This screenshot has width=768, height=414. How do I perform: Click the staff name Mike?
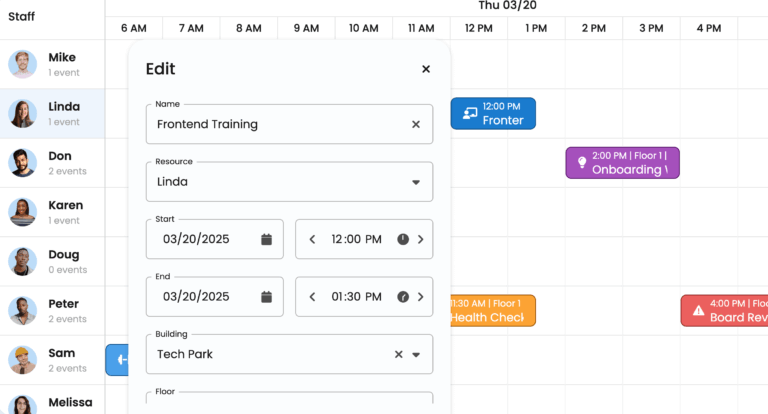62,57
